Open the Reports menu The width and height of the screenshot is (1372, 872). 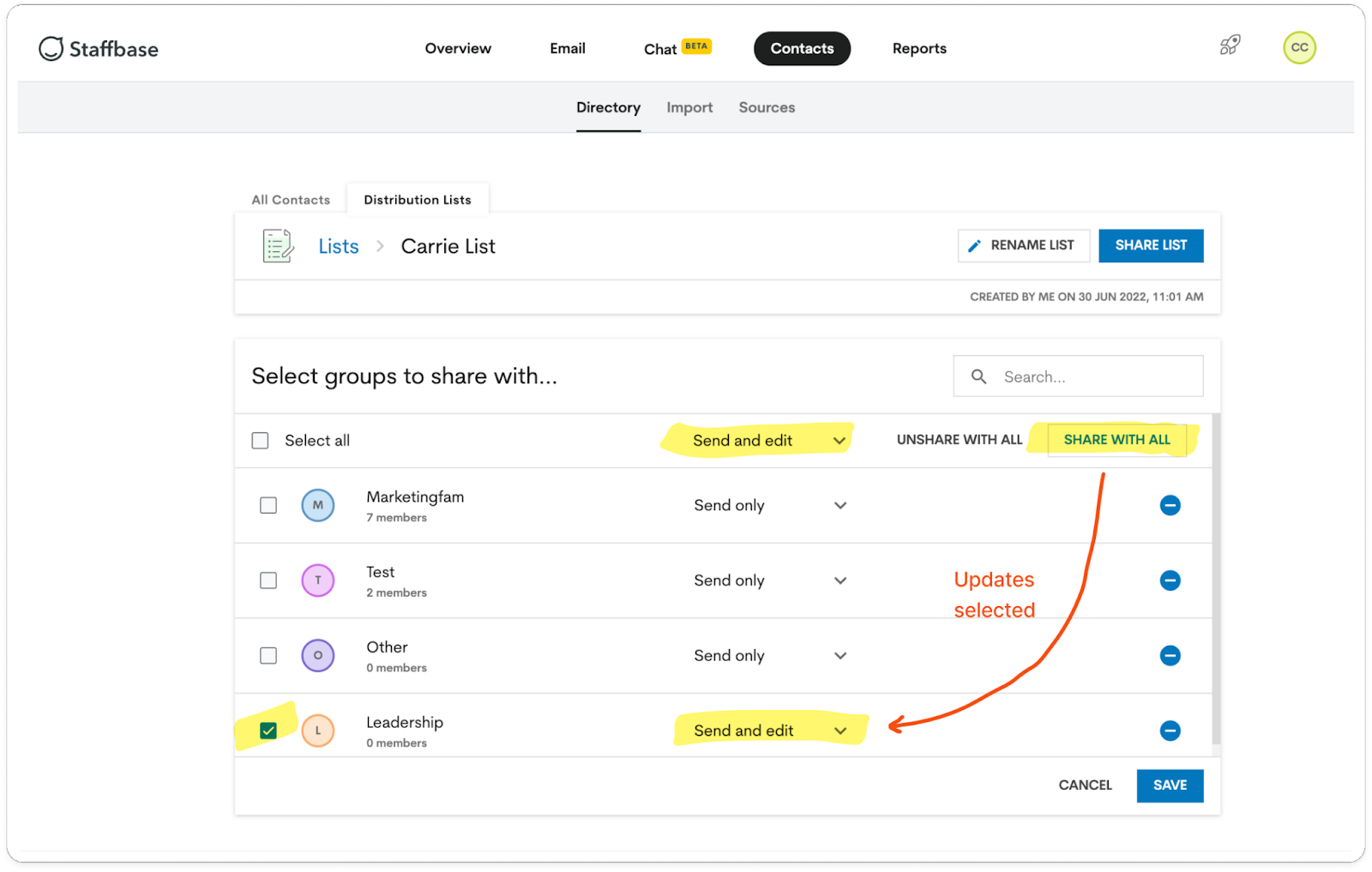click(x=919, y=49)
